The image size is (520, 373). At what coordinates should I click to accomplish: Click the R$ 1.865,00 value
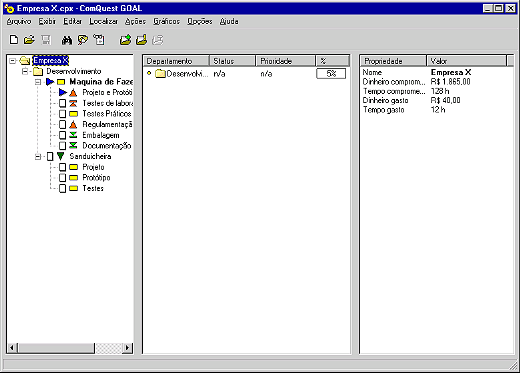(450, 82)
